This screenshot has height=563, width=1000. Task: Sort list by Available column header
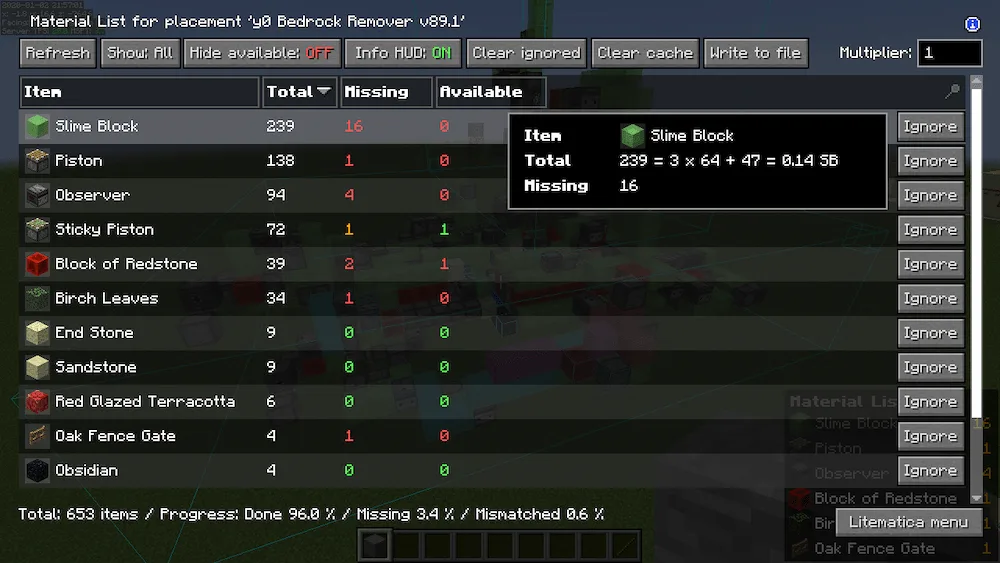490,92
